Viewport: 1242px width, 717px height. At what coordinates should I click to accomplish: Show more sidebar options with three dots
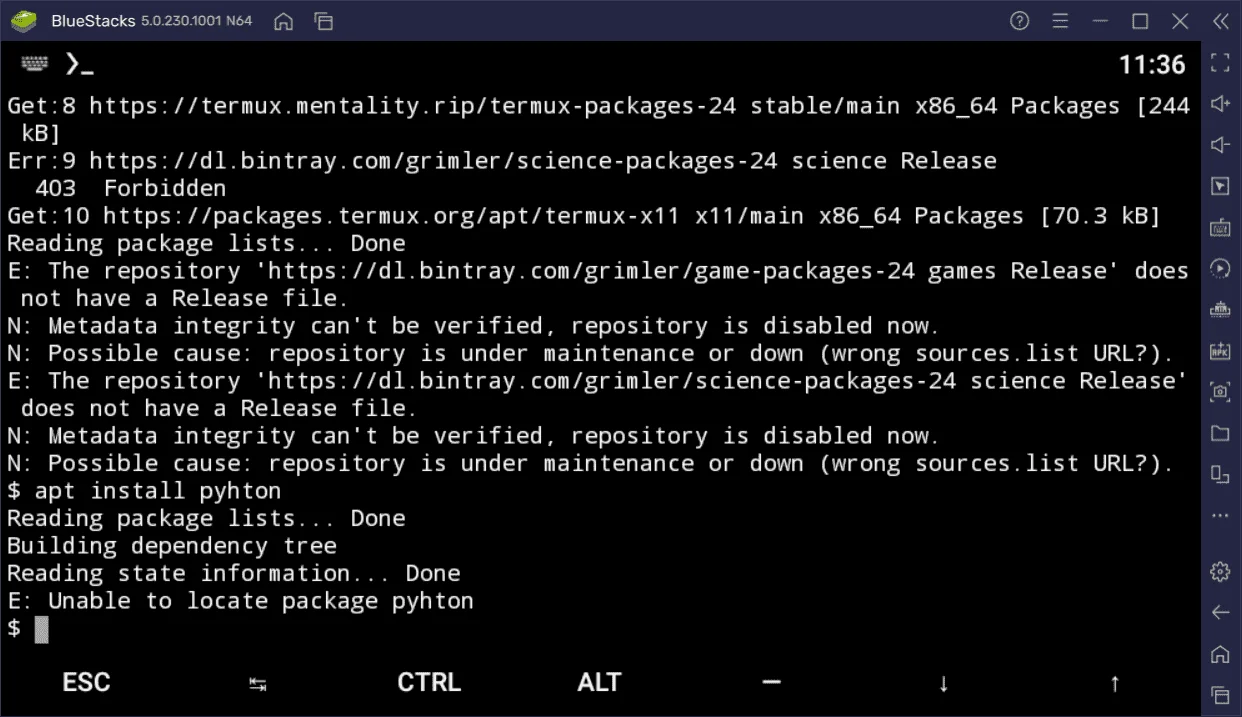click(1220, 515)
